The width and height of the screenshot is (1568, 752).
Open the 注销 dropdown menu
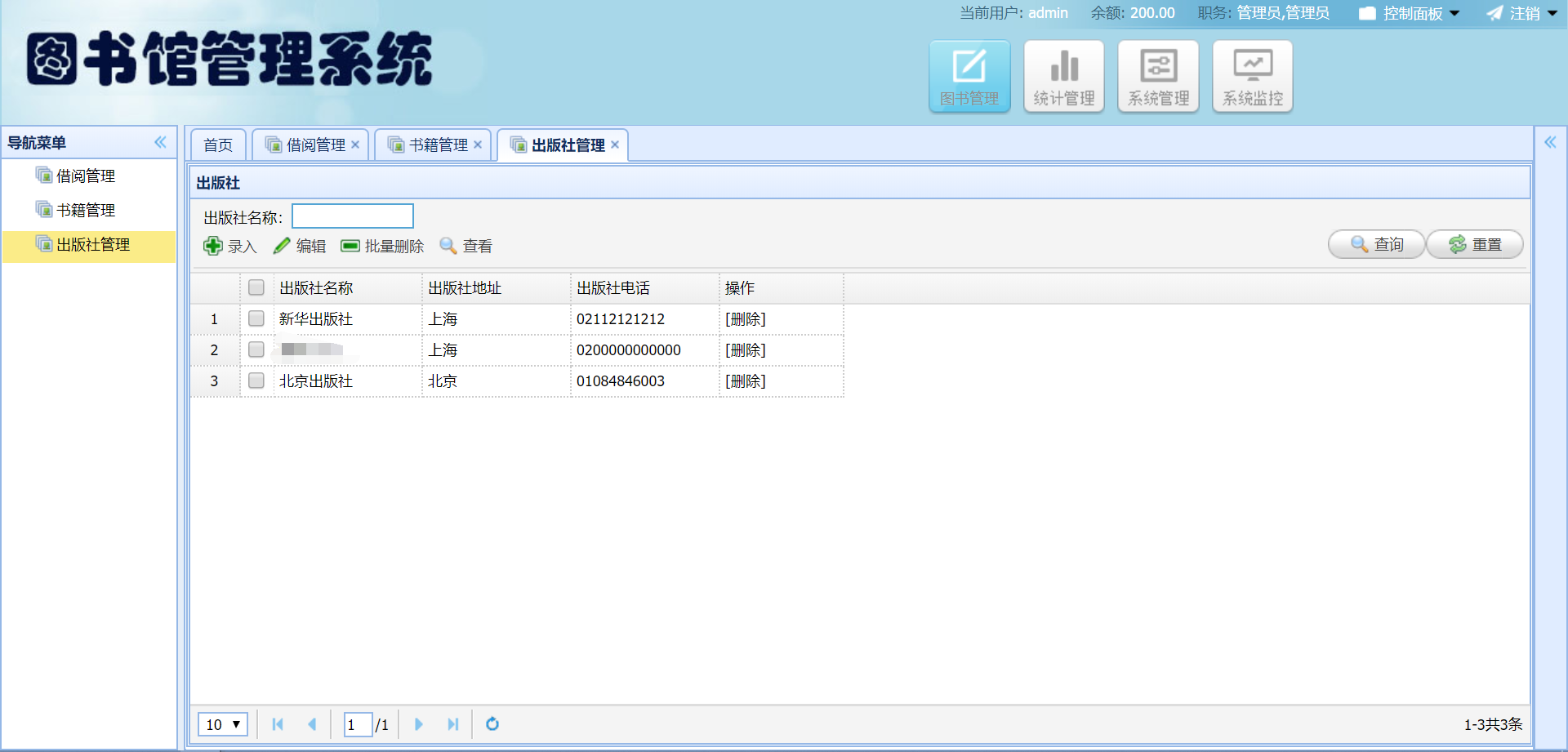(x=1522, y=13)
